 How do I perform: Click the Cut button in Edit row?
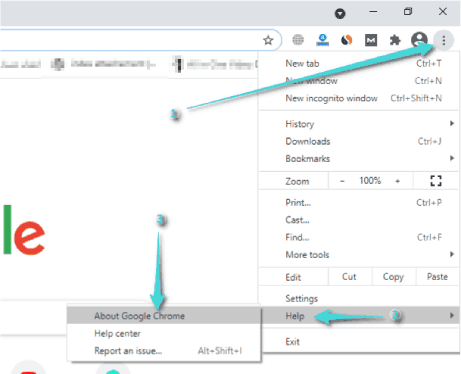point(349,277)
